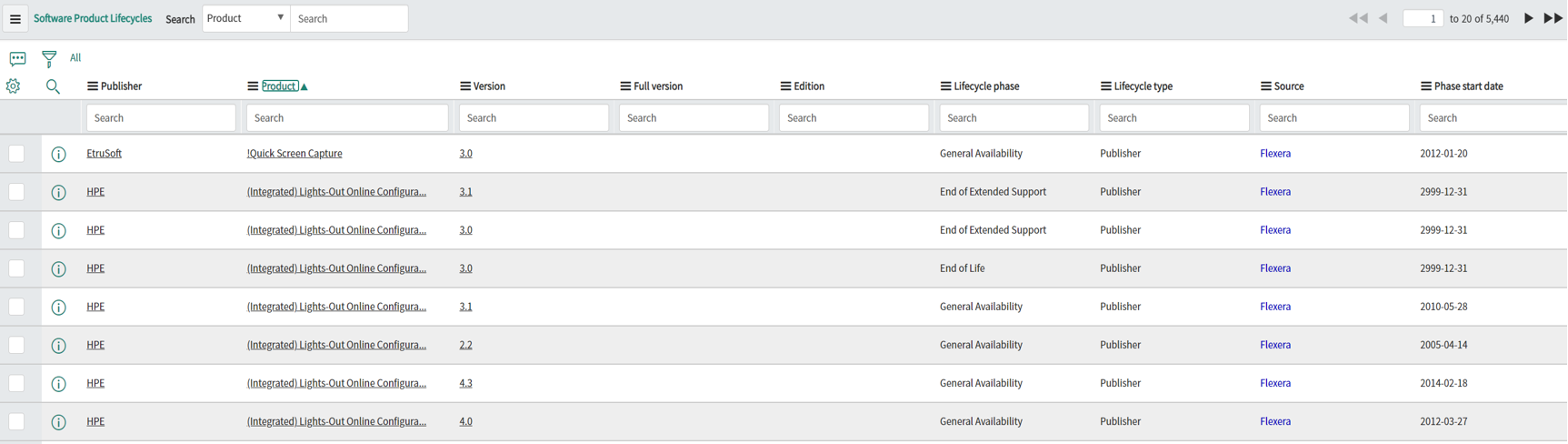Image resolution: width=1568 pixels, height=444 pixels.
Task: Select checkbox for End of Life row
Action: pos(16,268)
